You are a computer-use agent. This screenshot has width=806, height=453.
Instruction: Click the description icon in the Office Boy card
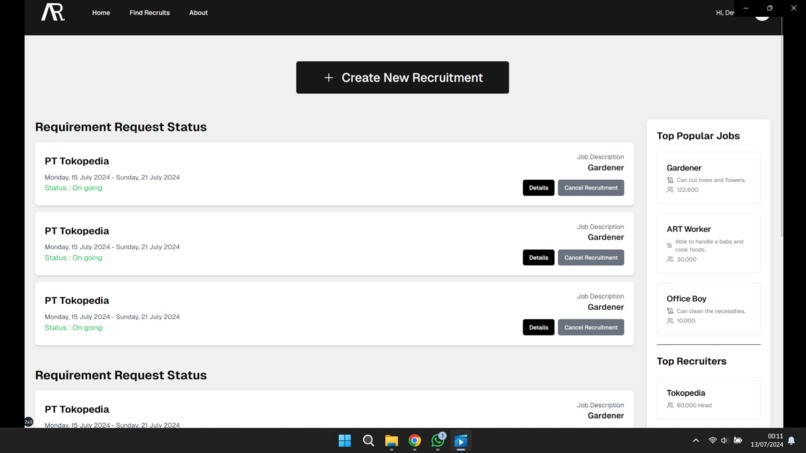670,311
